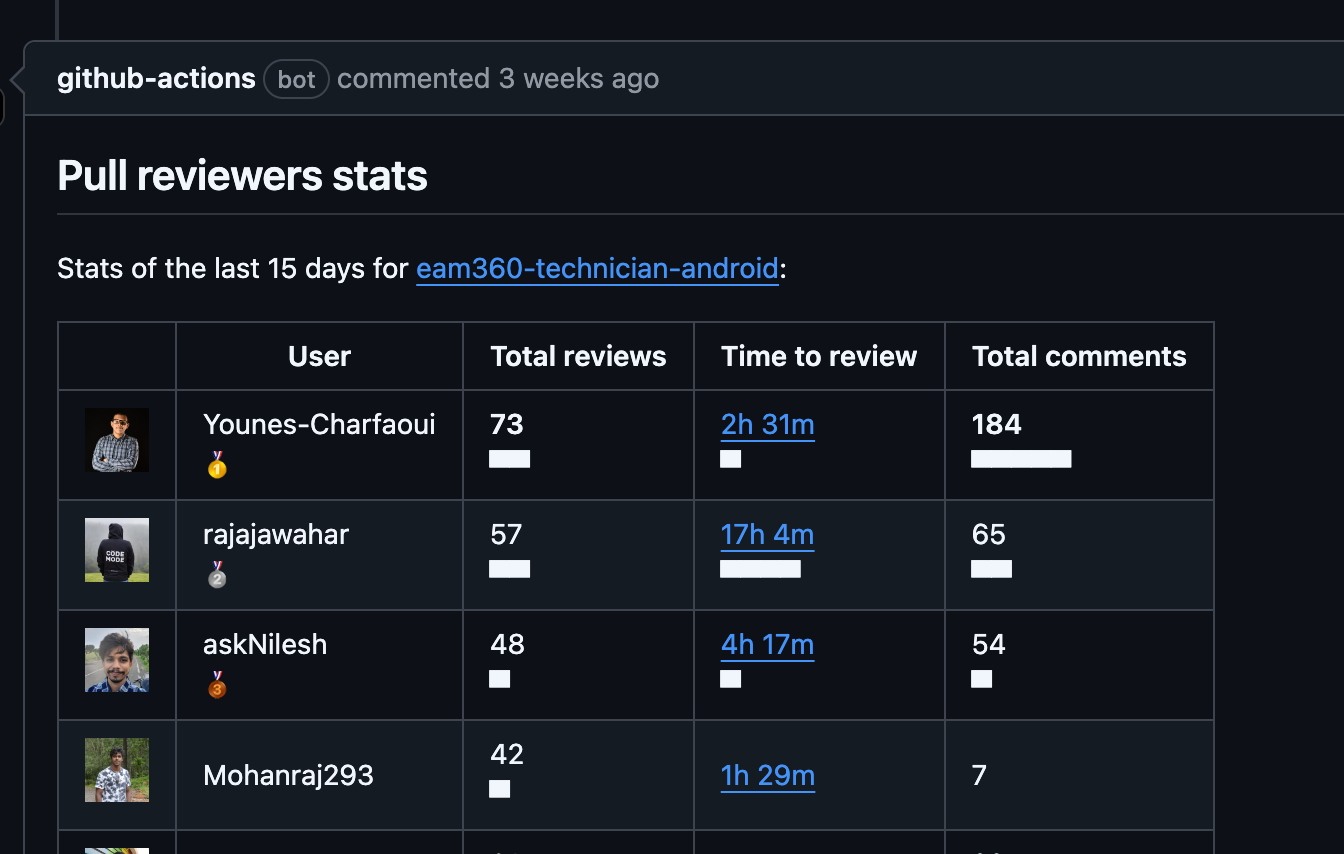Click the Total comments column header
Image resolution: width=1344 pixels, height=854 pixels.
tap(1079, 357)
